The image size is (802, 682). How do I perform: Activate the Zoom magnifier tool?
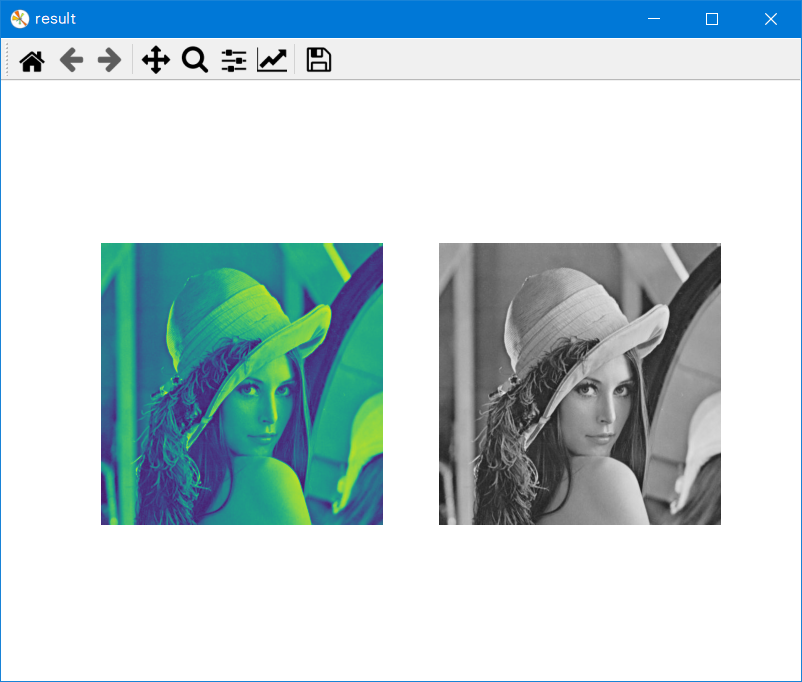pyautogui.click(x=195, y=60)
